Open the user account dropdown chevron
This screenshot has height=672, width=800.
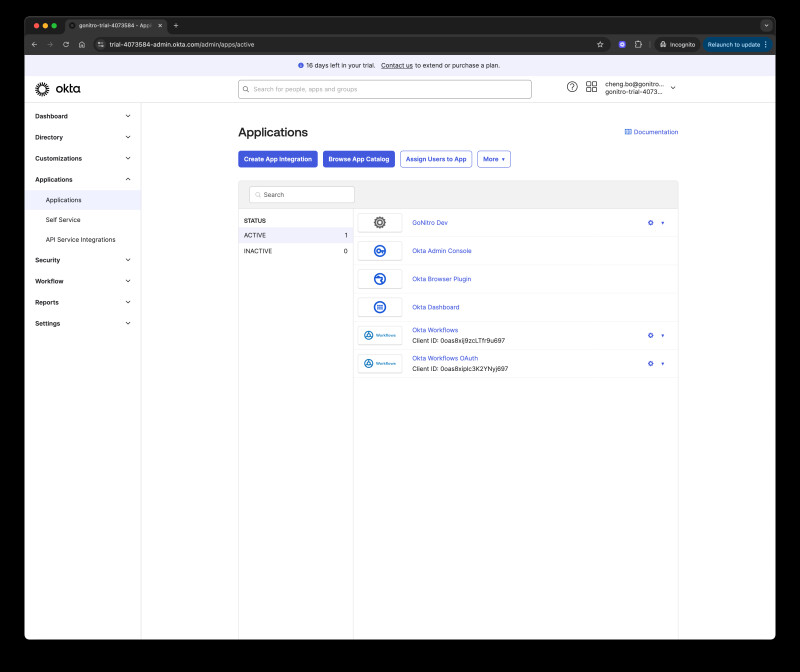[x=673, y=88]
